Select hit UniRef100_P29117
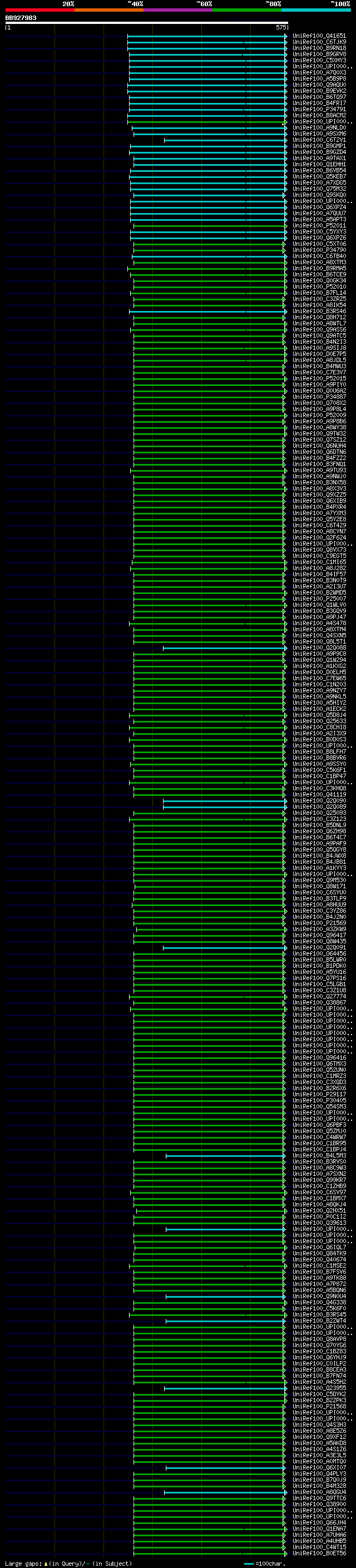The width and height of the screenshot is (356, 1568). pos(319,1094)
